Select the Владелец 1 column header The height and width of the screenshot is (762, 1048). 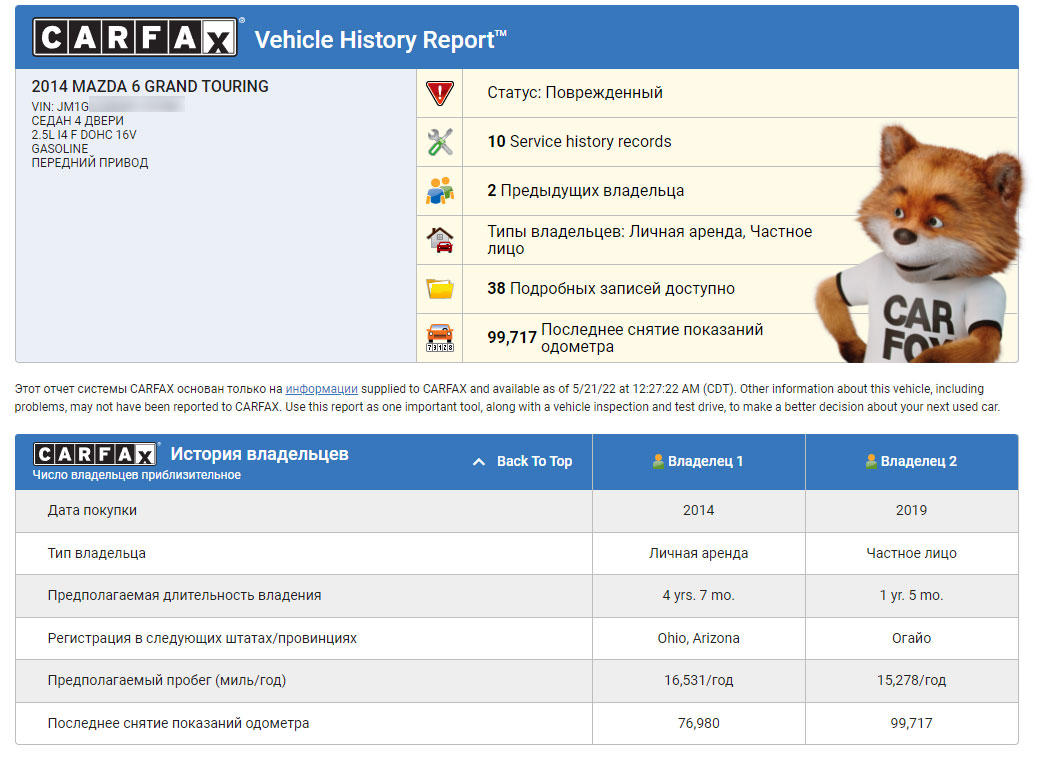tap(698, 461)
